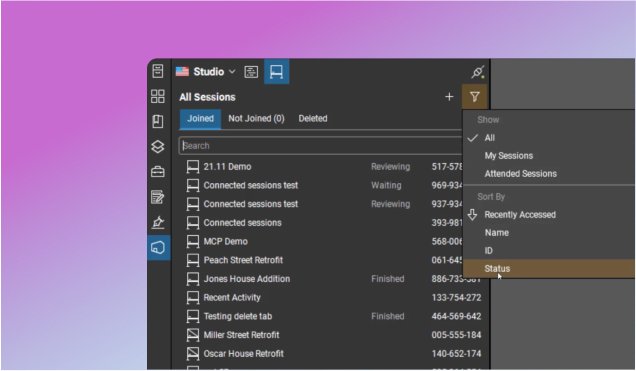Click Finished status of Jones House Addition

[x=388, y=279]
